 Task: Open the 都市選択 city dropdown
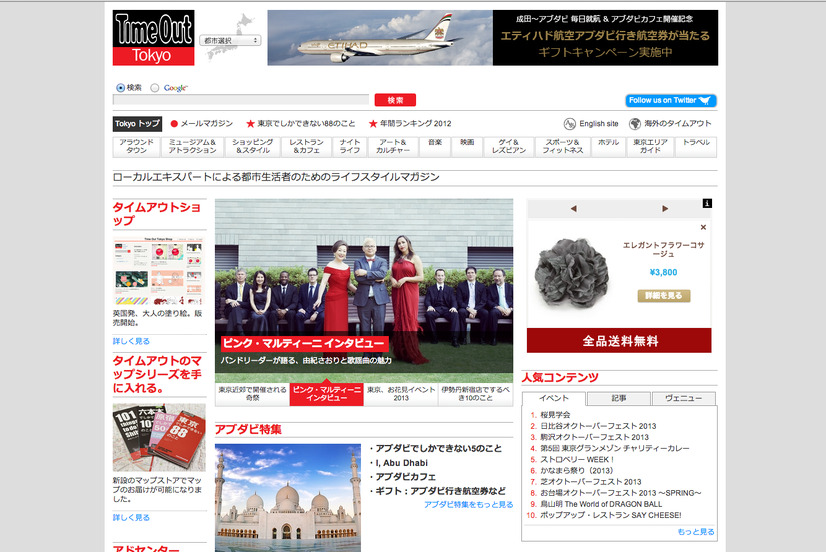pos(230,41)
